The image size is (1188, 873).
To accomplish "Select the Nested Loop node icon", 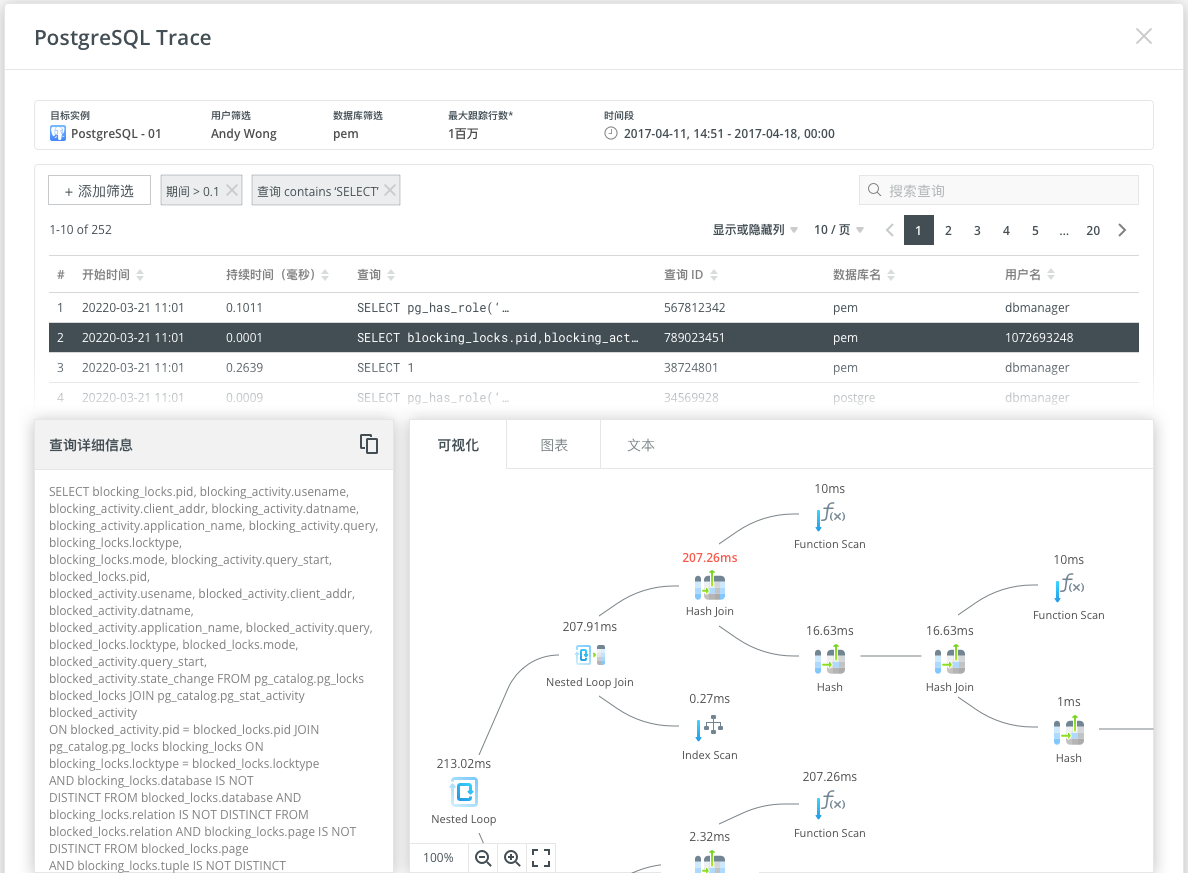I will (464, 792).
